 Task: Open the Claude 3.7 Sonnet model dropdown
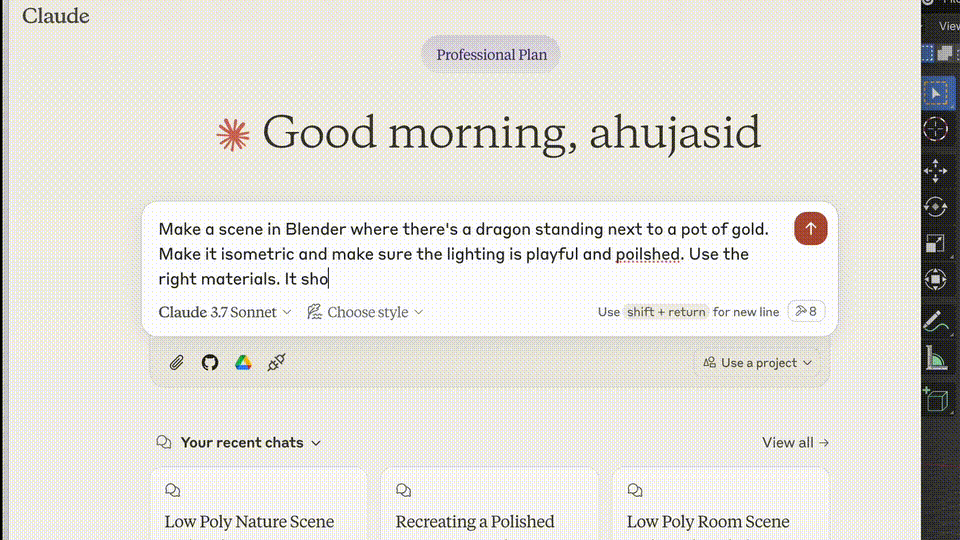click(x=225, y=312)
